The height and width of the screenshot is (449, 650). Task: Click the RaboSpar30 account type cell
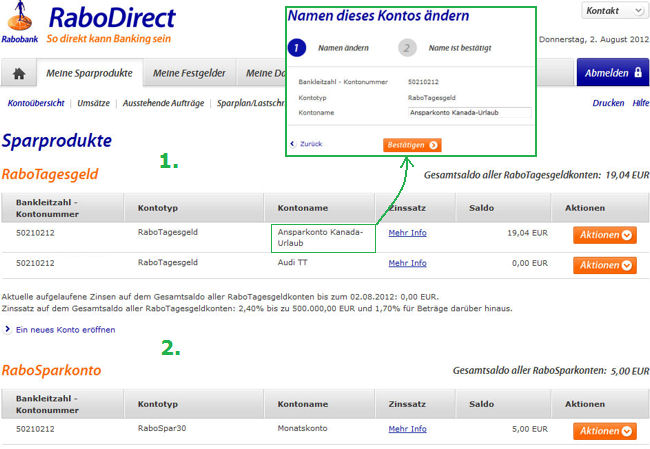coord(162,428)
